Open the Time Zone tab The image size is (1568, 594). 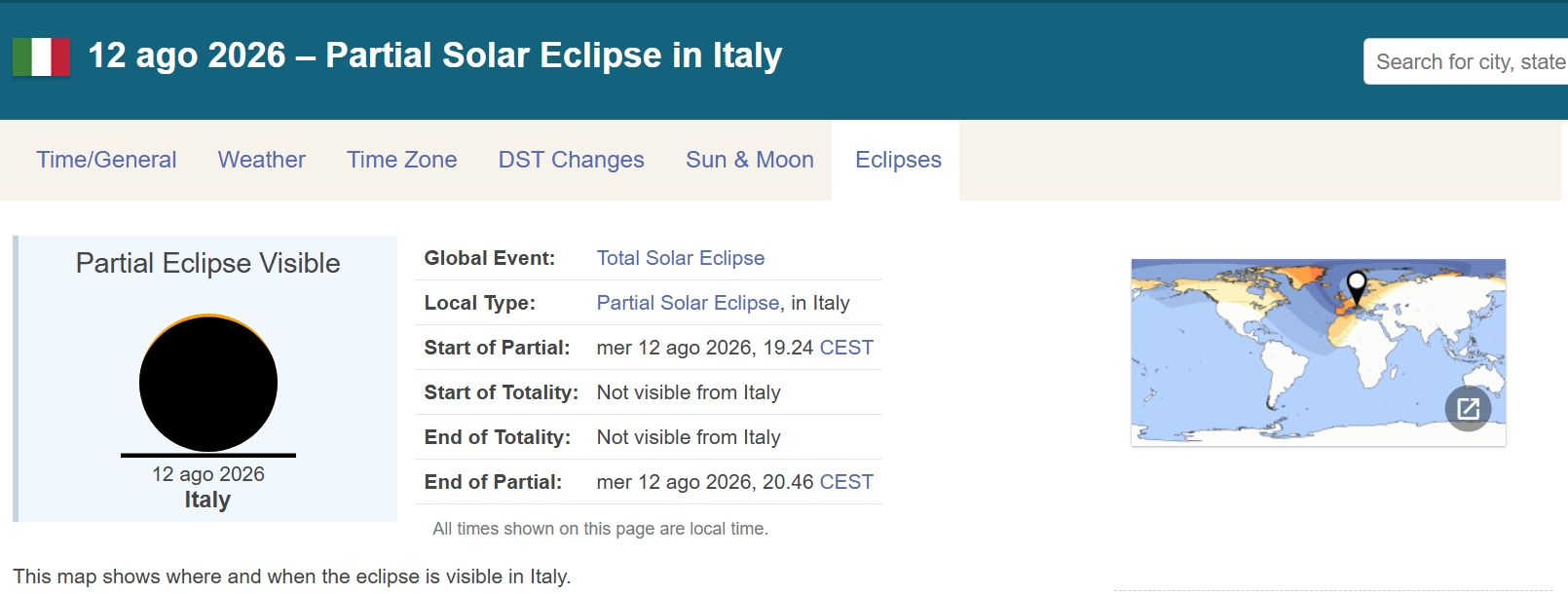401,160
